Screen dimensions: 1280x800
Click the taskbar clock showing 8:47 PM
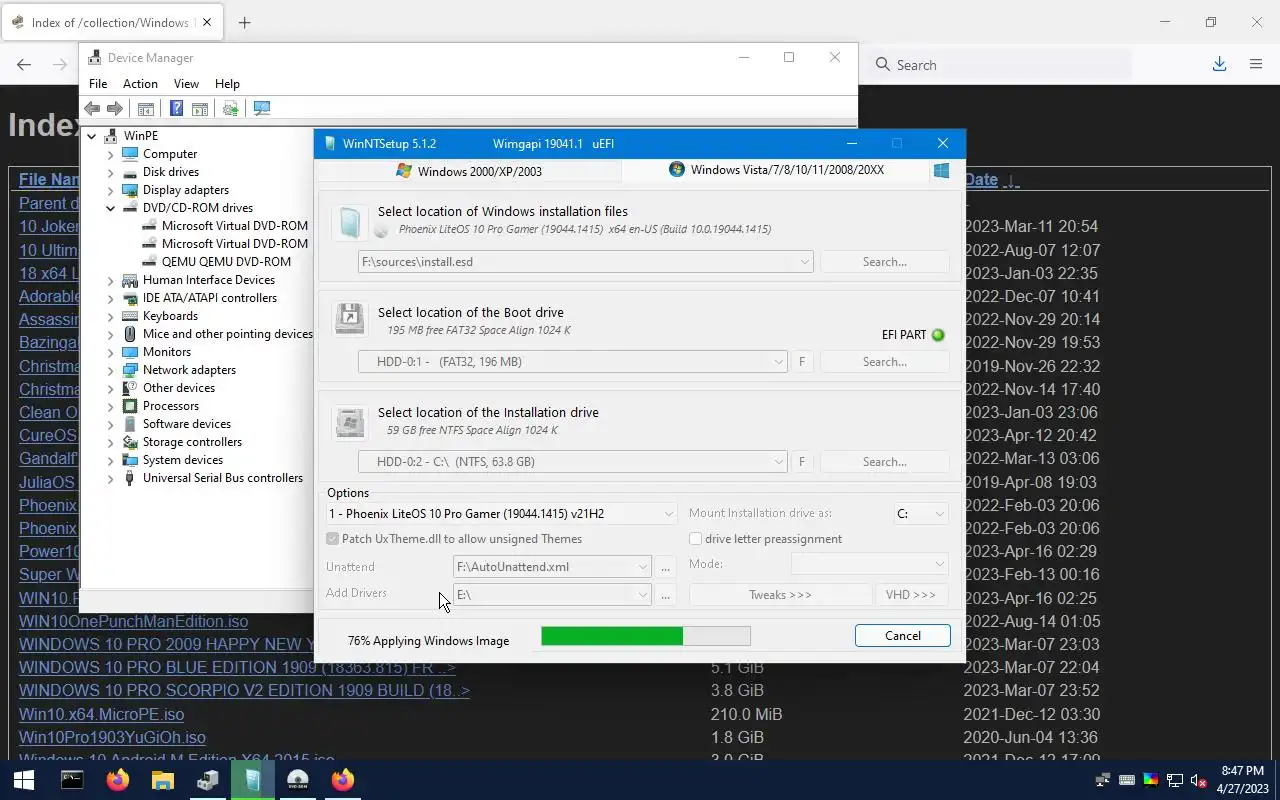tap(1242, 780)
